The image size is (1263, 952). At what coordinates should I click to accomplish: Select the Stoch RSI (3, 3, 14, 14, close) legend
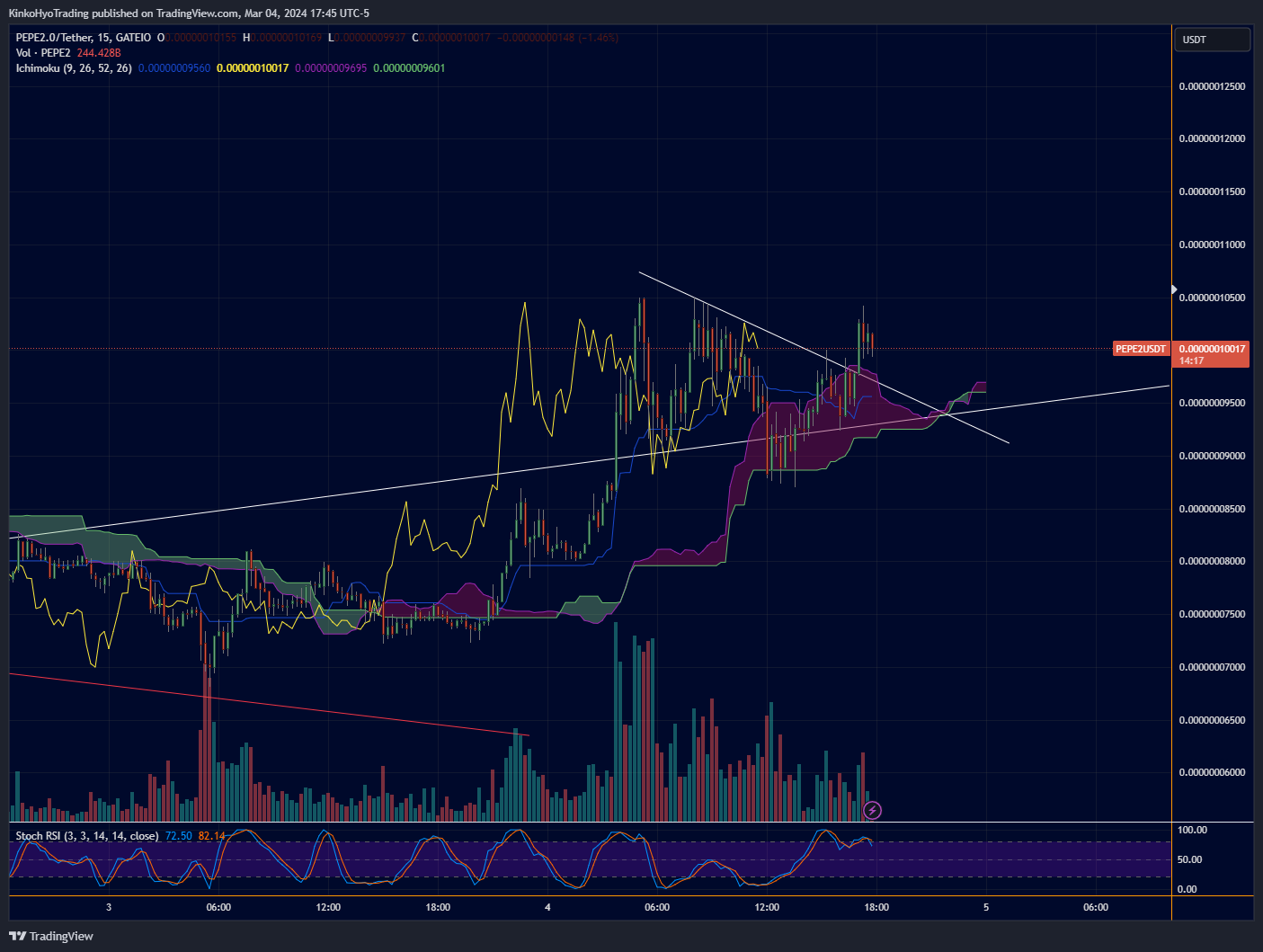click(87, 836)
